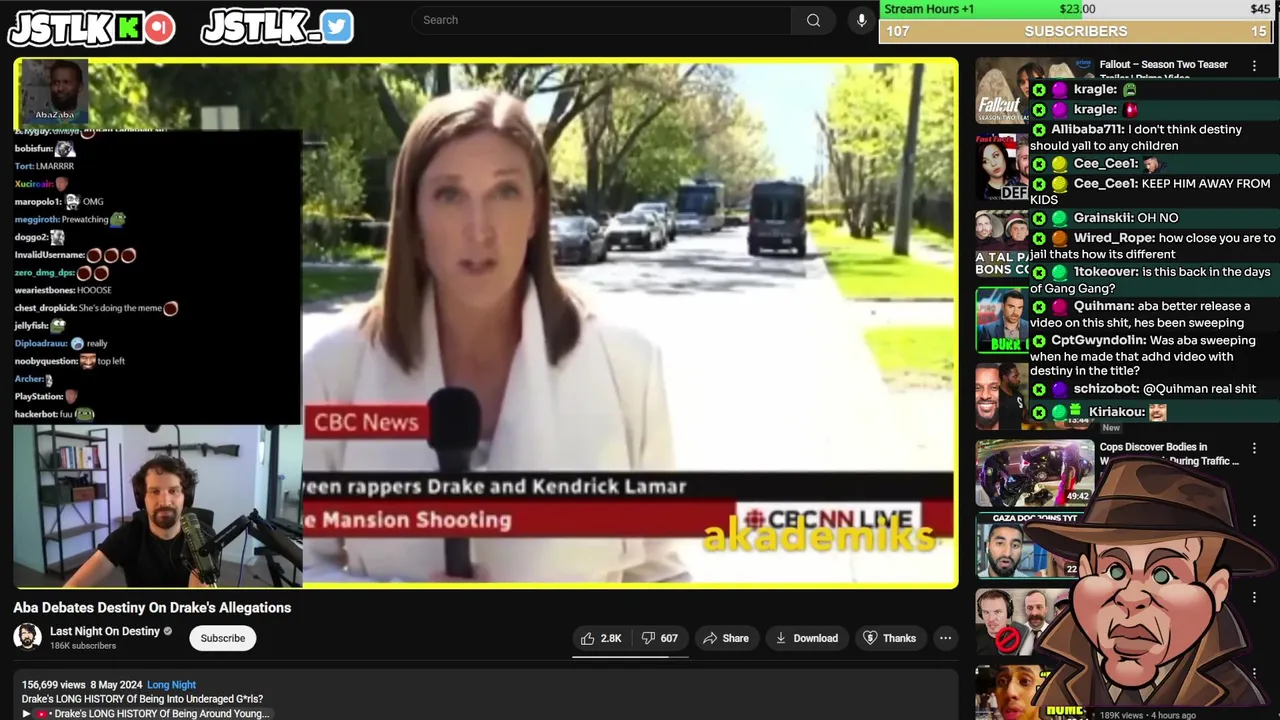Click schizobot's chat username
This screenshot has width=1280, height=720.
[x=1106, y=389]
